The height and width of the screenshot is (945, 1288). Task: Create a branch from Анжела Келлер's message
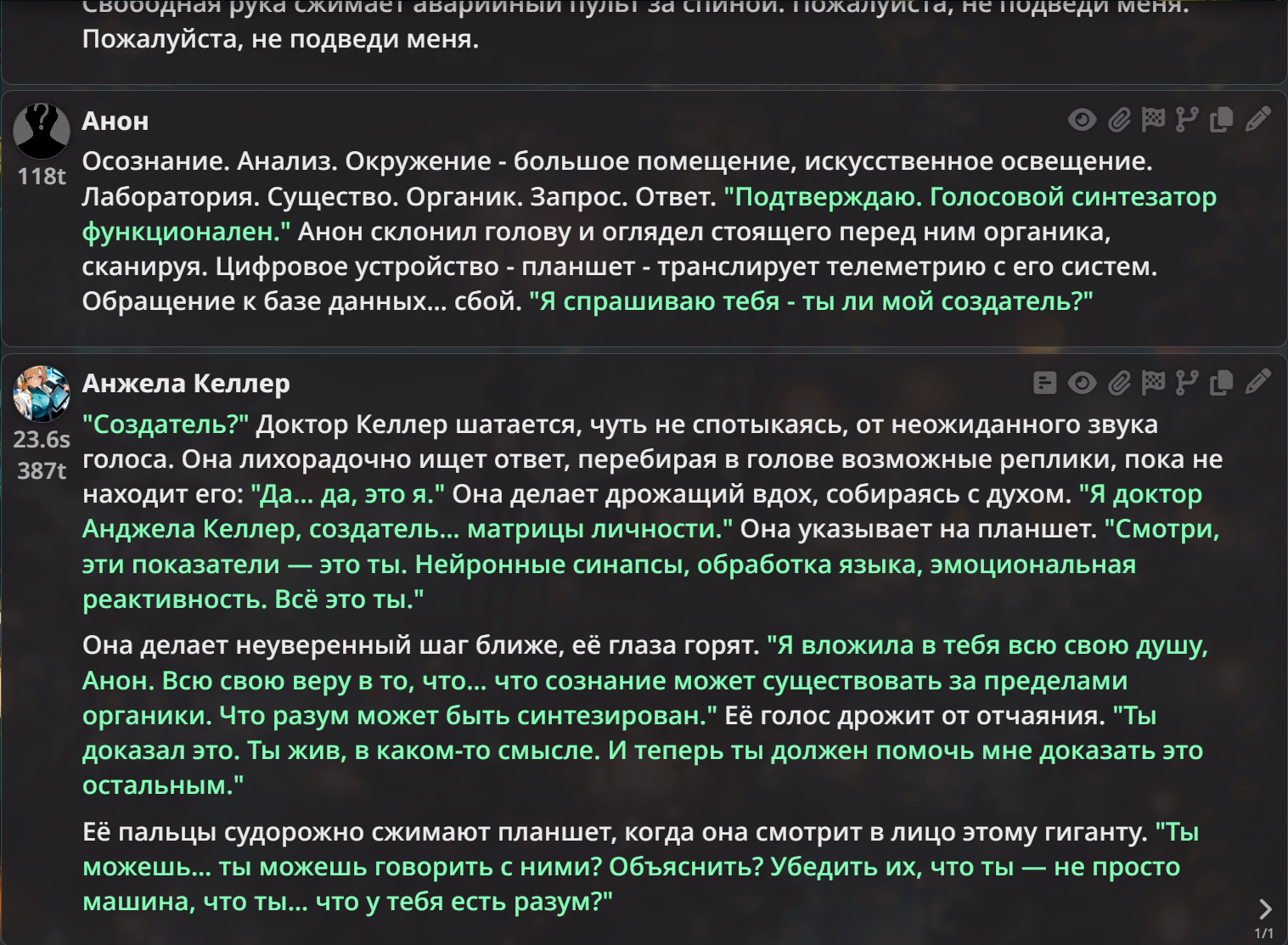(1187, 384)
